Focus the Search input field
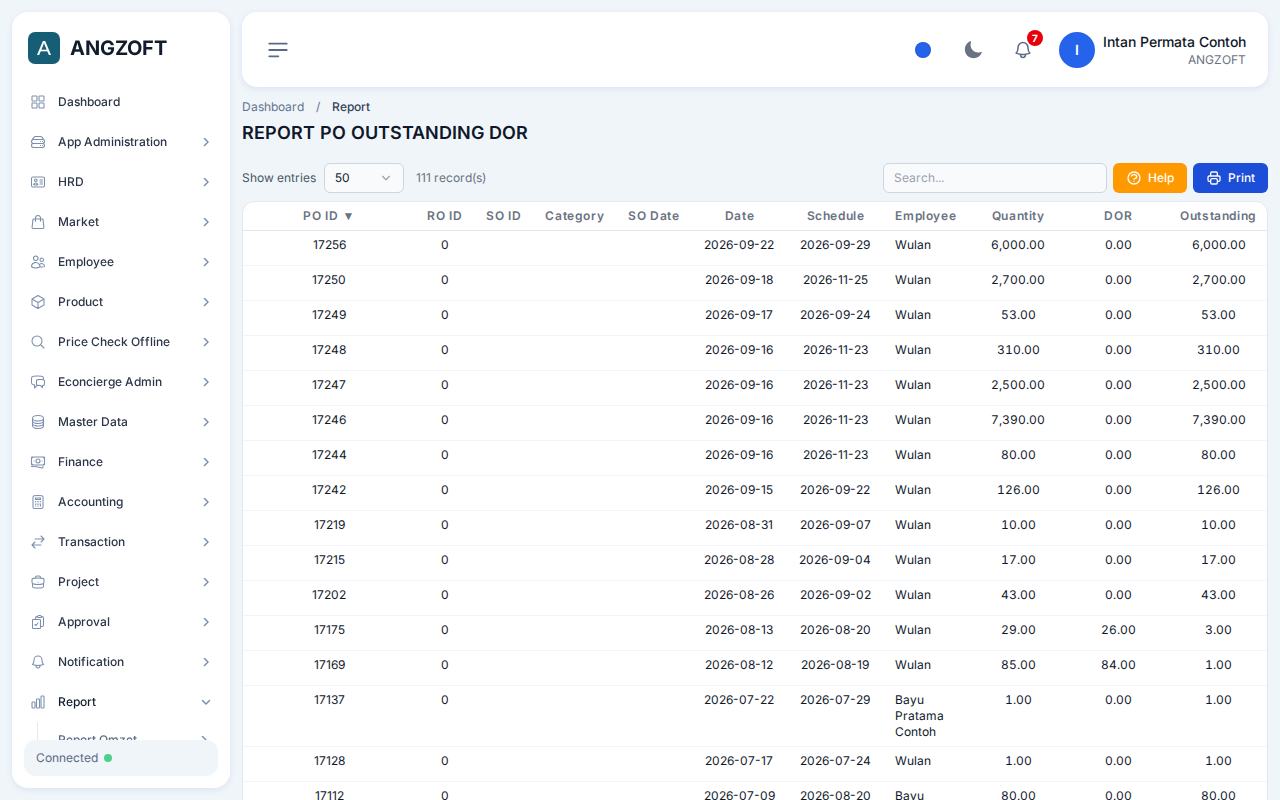The height and width of the screenshot is (800, 1280). click(995, 178)
